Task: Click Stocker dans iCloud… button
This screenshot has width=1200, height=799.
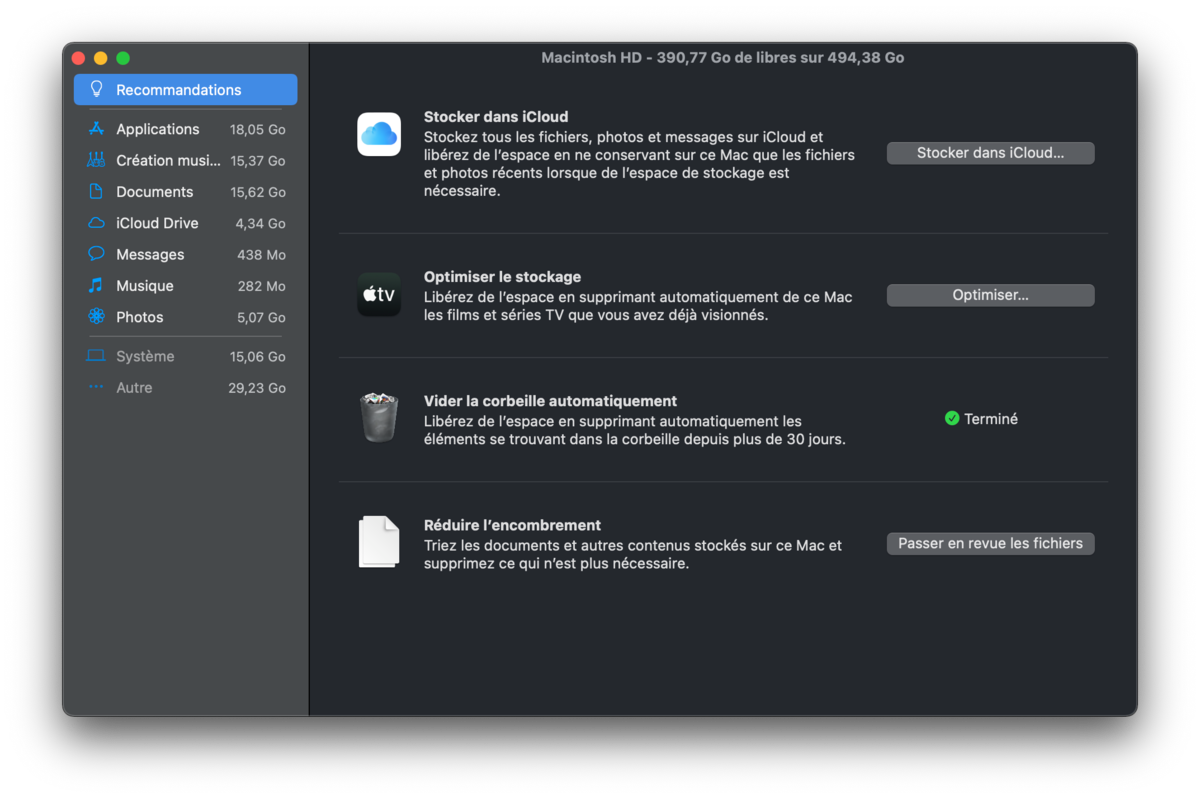Action: pyautogui.click(x=990, y=153)
